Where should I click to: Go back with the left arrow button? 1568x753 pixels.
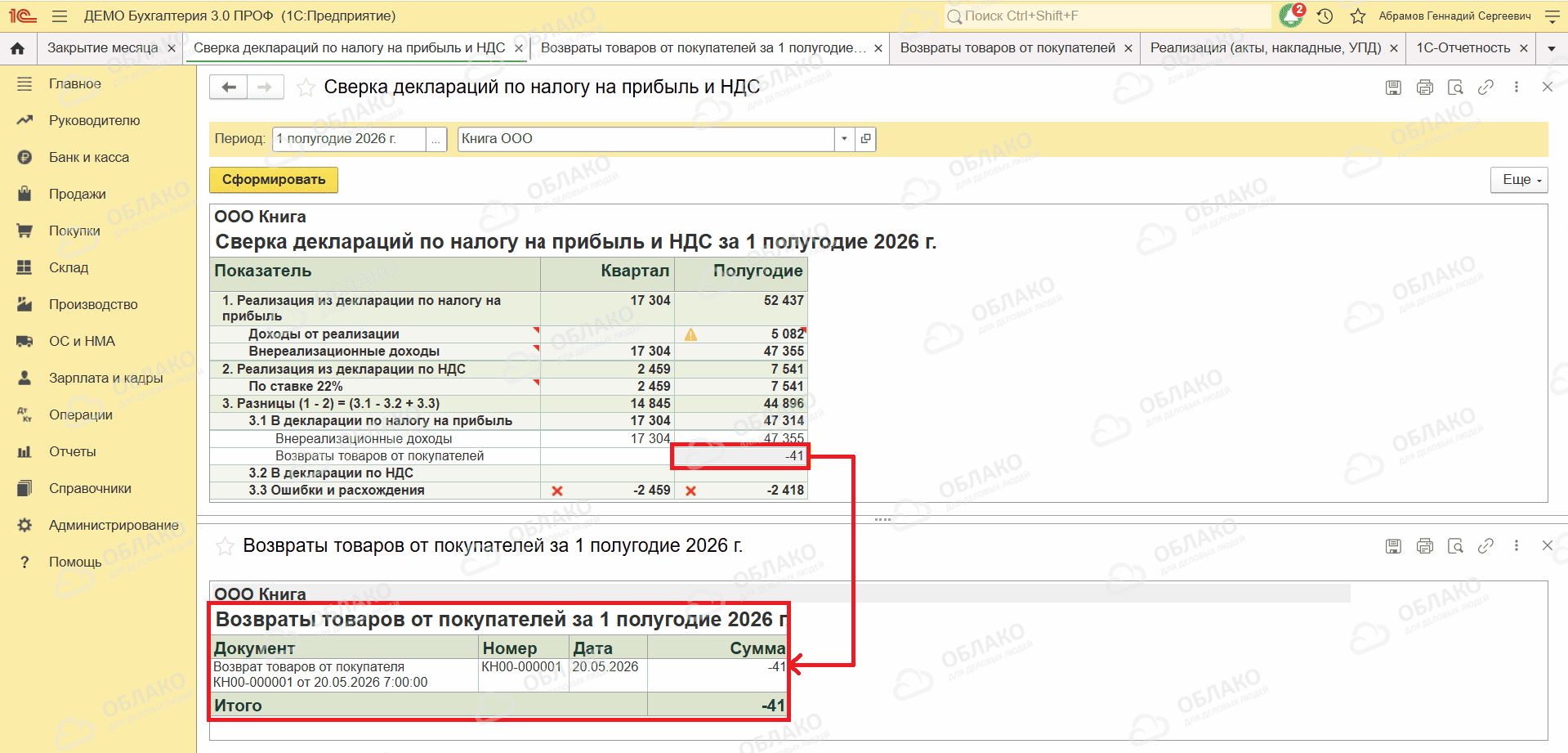click(229, 87)
